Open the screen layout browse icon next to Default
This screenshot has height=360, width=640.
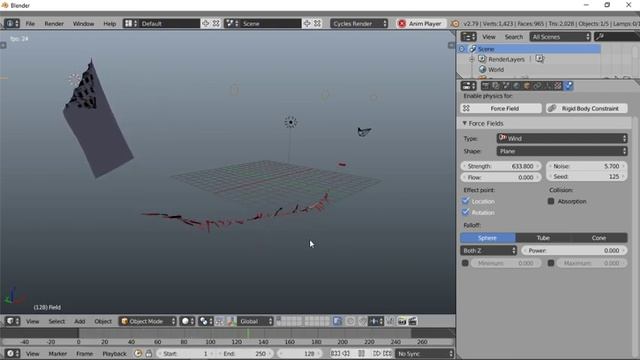131,23
